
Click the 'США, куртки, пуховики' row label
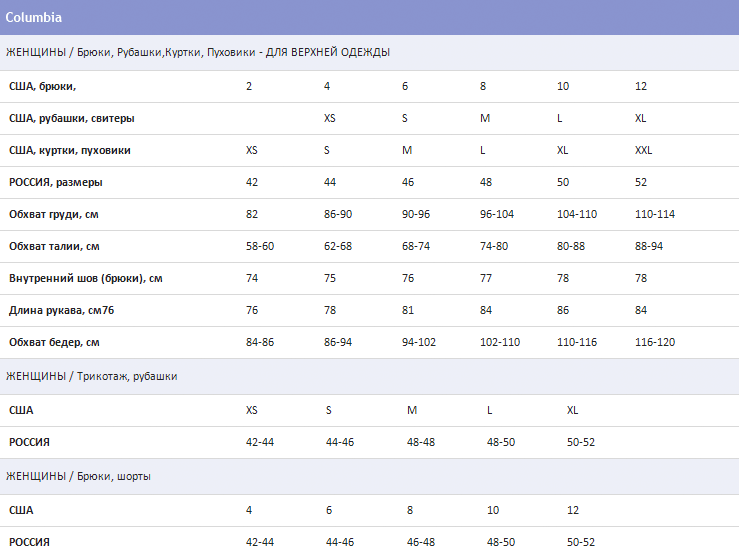tap(70, 150)
